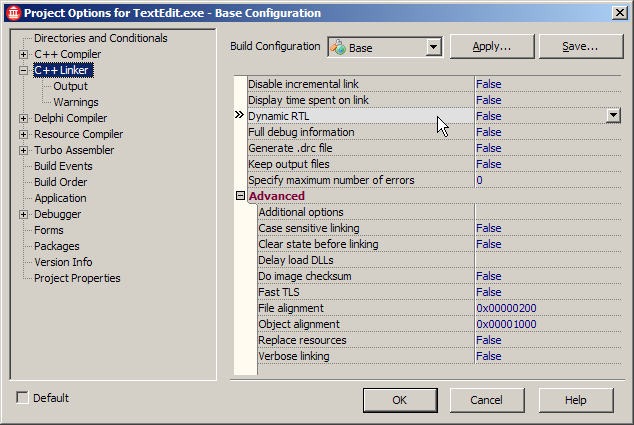Open the Dynamic RTL value dropdown
The height and width of the screenshot is (425, 634).
(613, 116)
